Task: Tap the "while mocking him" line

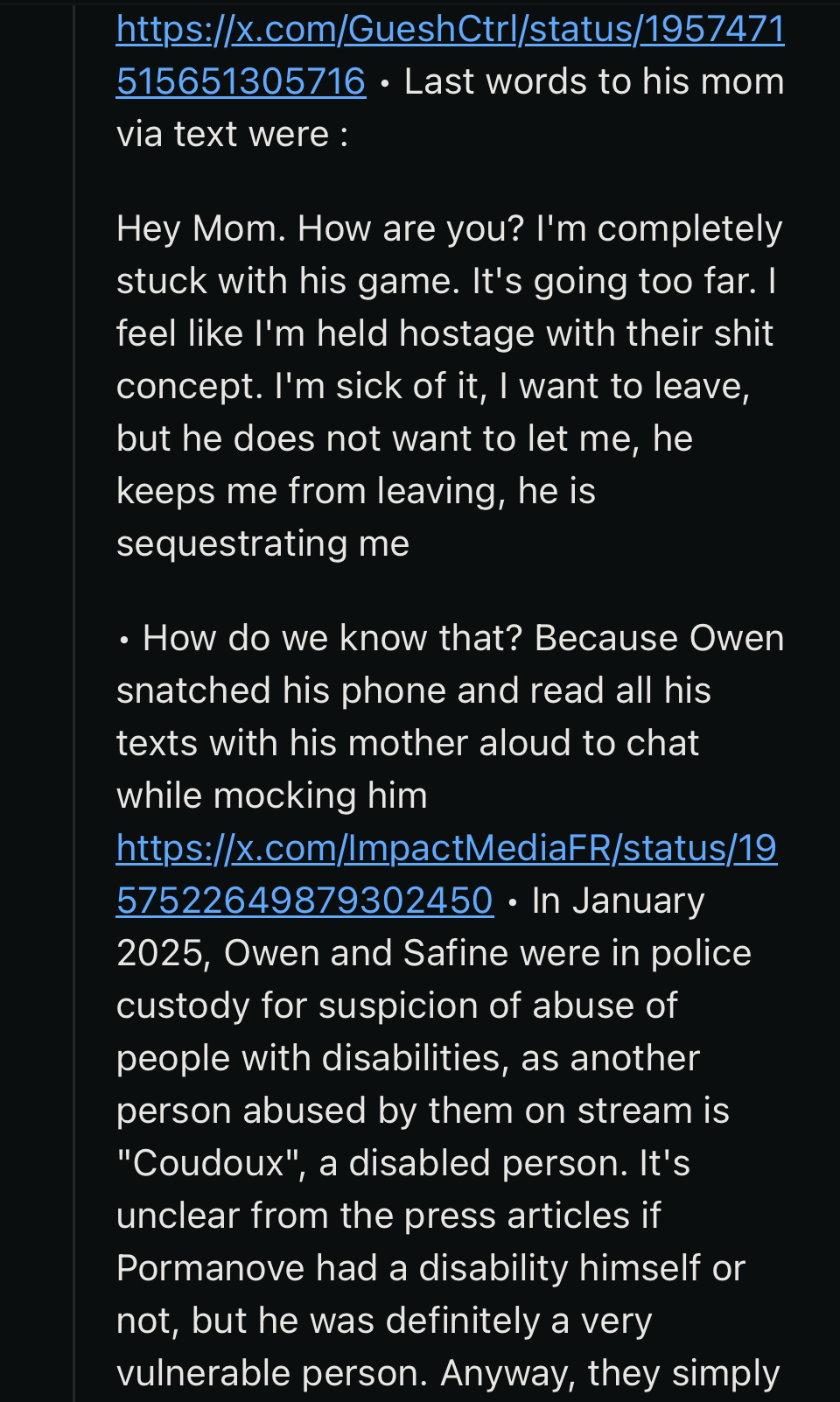Action: pyautogui.click(x=272, y=796)
